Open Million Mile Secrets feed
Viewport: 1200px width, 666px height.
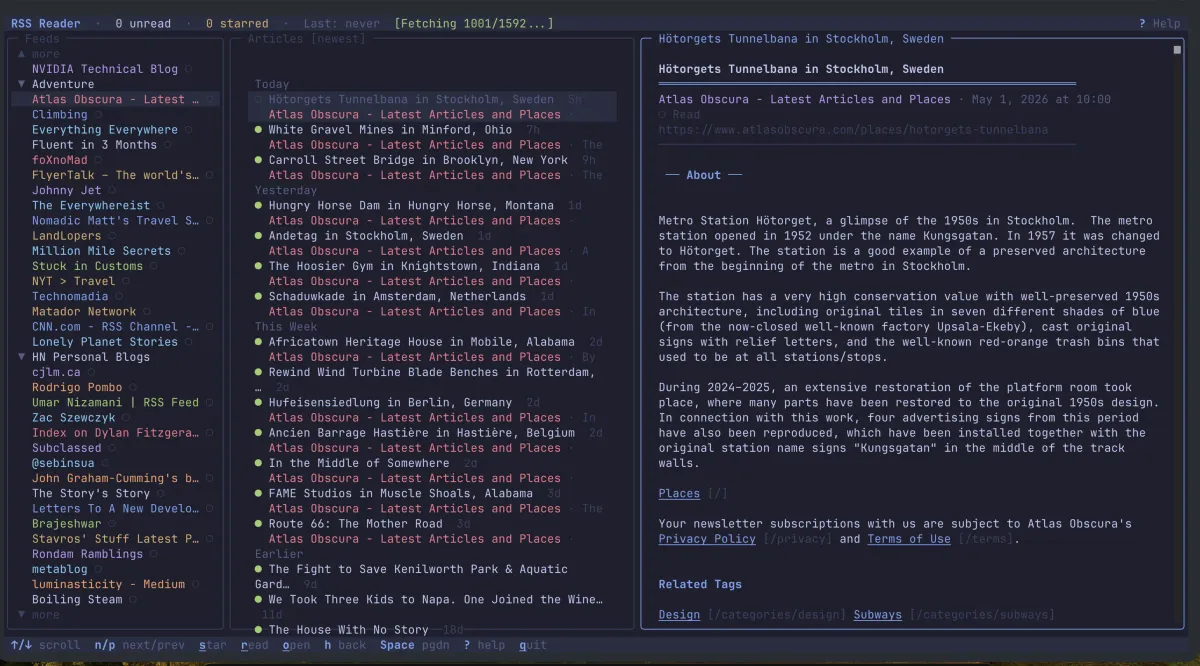[x=101, y=251]
